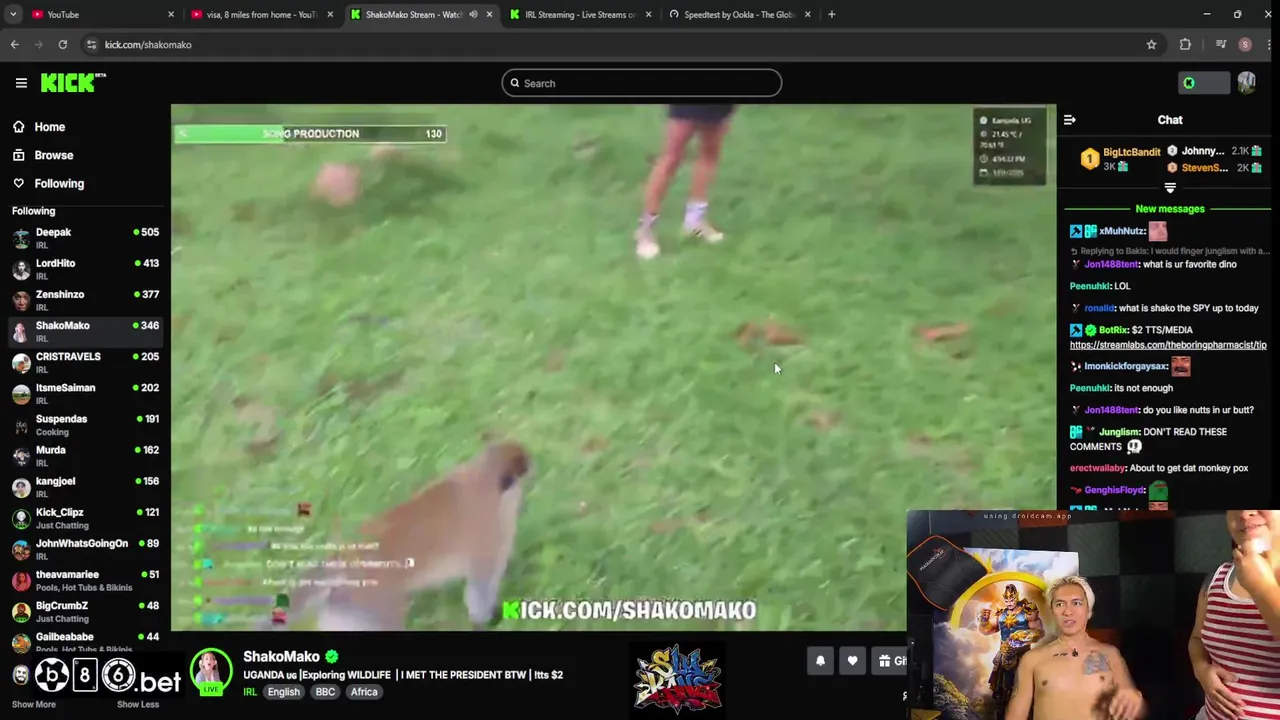The height and width of the screenshot is (720, 1280).
Task: Toggle stream notifications bell
Action: [x=820, y=661]
